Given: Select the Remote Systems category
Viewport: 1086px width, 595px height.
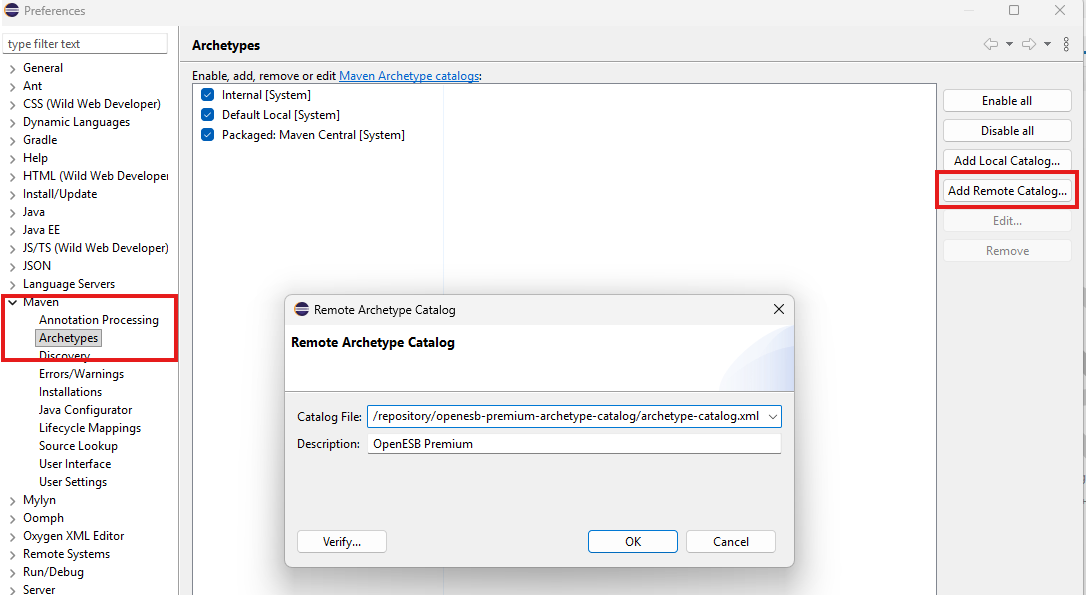Looking at the screenshot, I should [x=66, y=553].
